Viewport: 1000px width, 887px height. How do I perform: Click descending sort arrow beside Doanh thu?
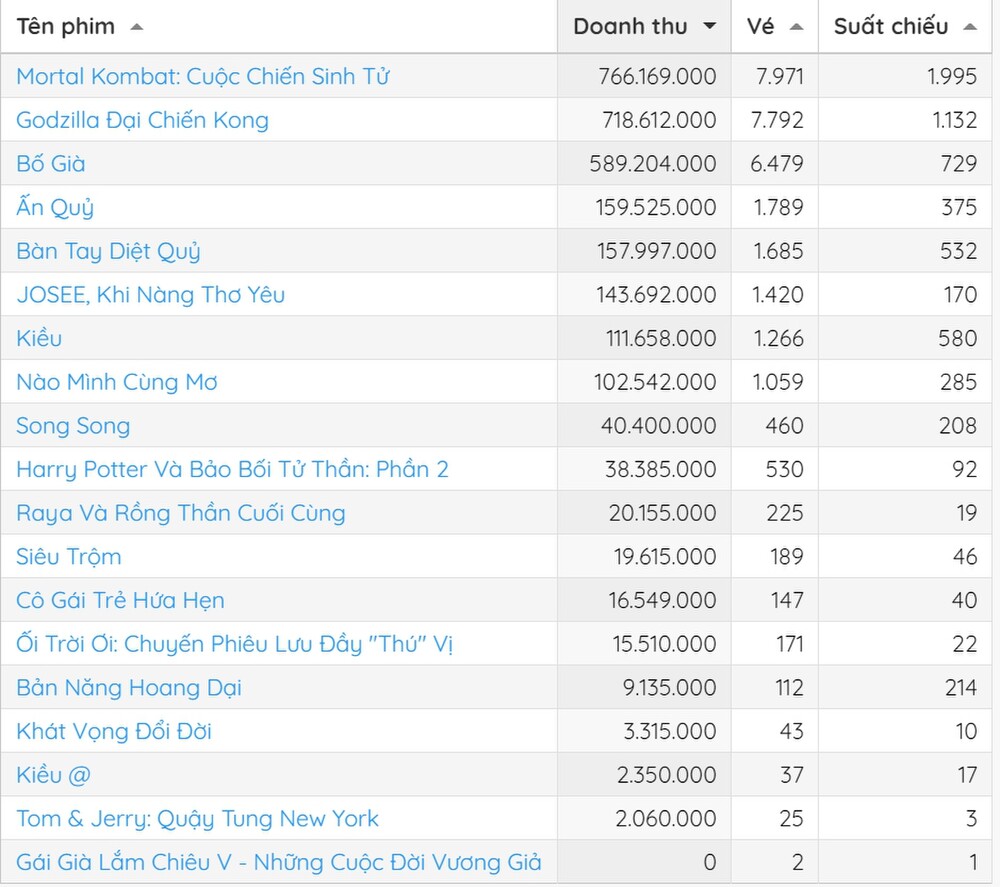coord(710,27)
